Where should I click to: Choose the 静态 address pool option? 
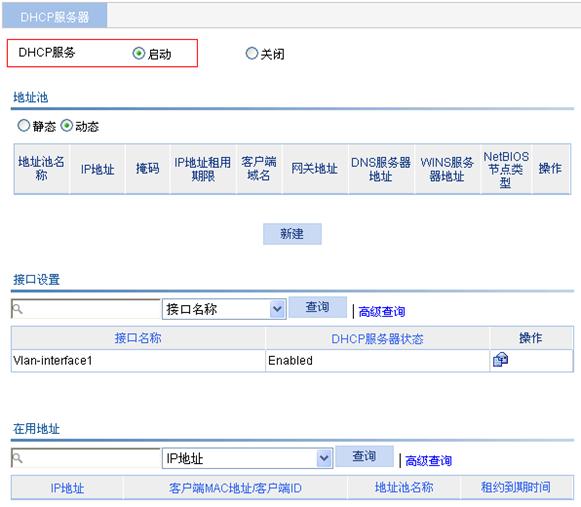(x=23, y=126)
